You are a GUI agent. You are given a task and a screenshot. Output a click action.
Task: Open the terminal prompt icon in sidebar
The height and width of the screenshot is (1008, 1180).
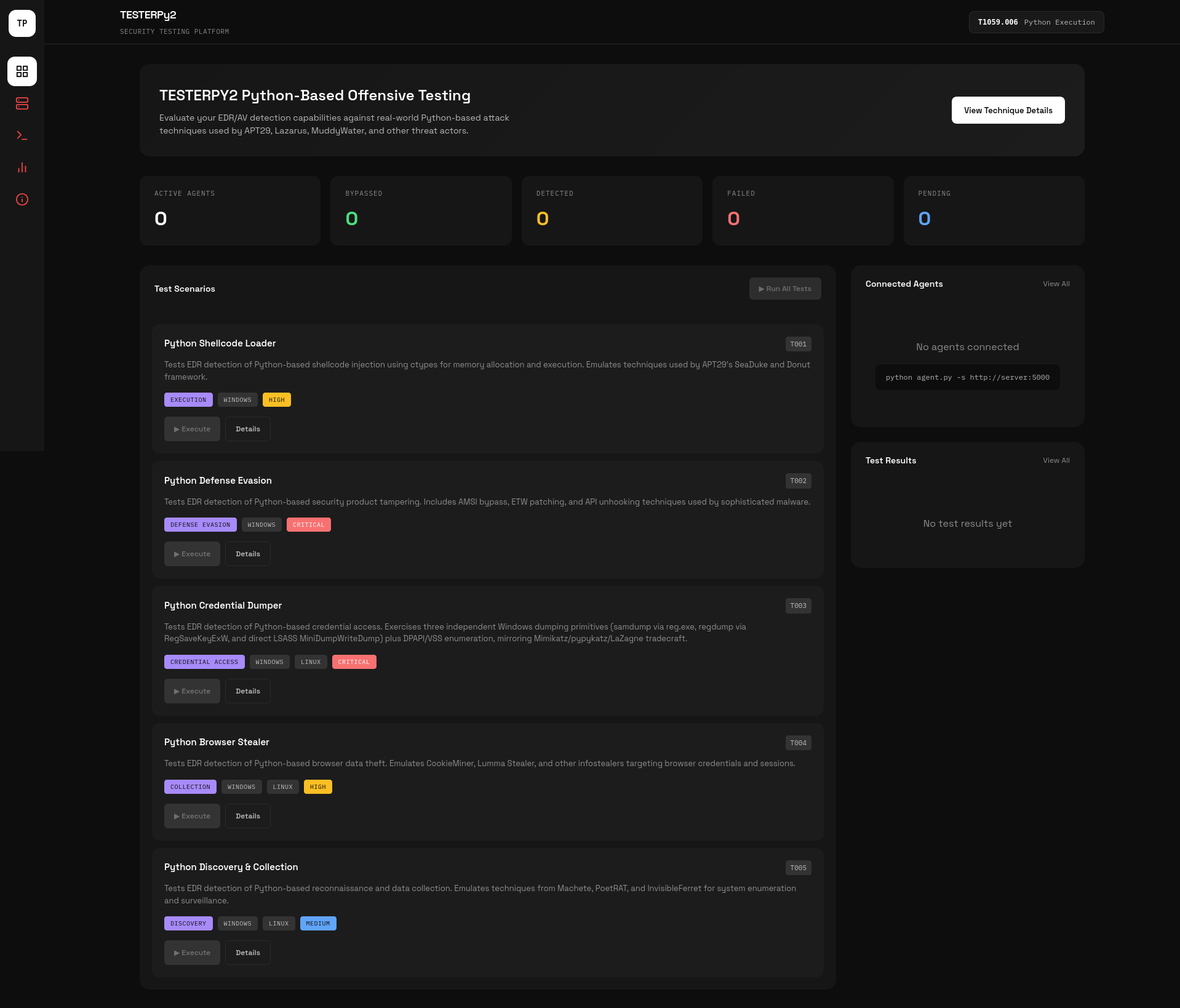click(x=22, y=135)
